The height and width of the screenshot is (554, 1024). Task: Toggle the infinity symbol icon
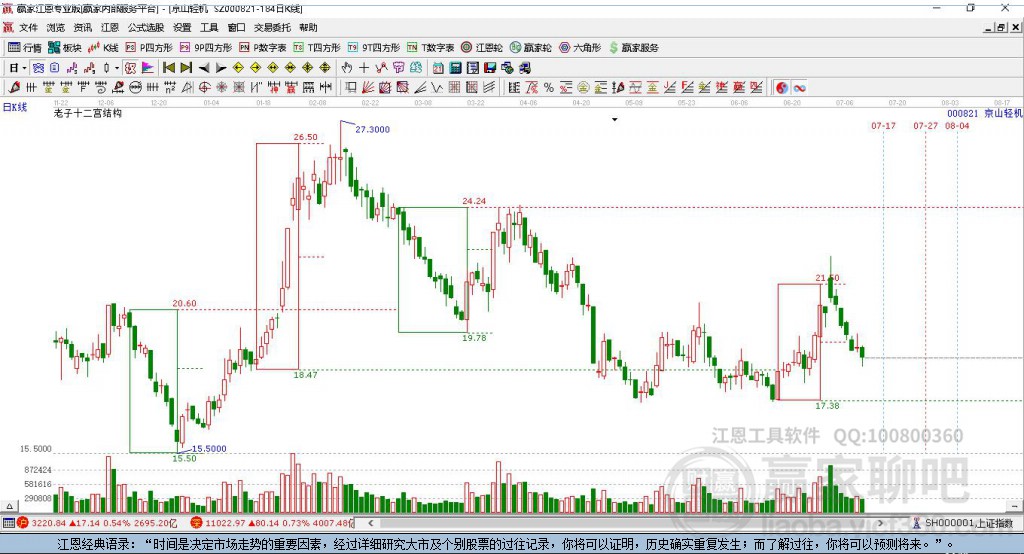(x=799, y=88)
